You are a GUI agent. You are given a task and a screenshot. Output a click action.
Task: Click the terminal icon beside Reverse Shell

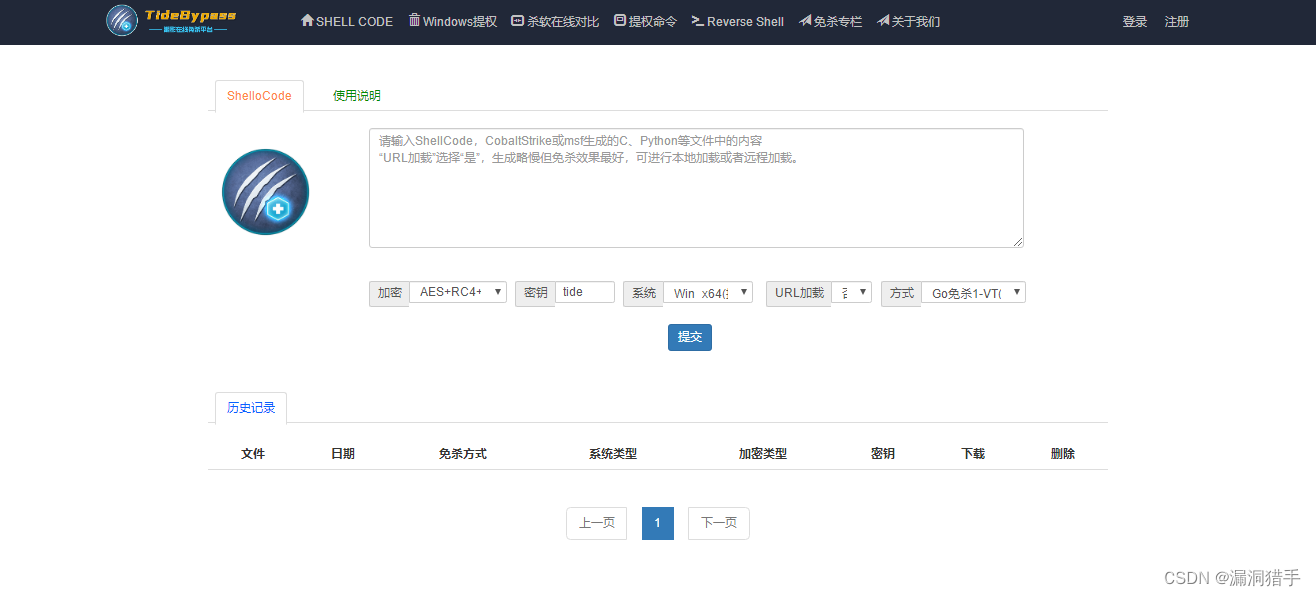(698, 20)
